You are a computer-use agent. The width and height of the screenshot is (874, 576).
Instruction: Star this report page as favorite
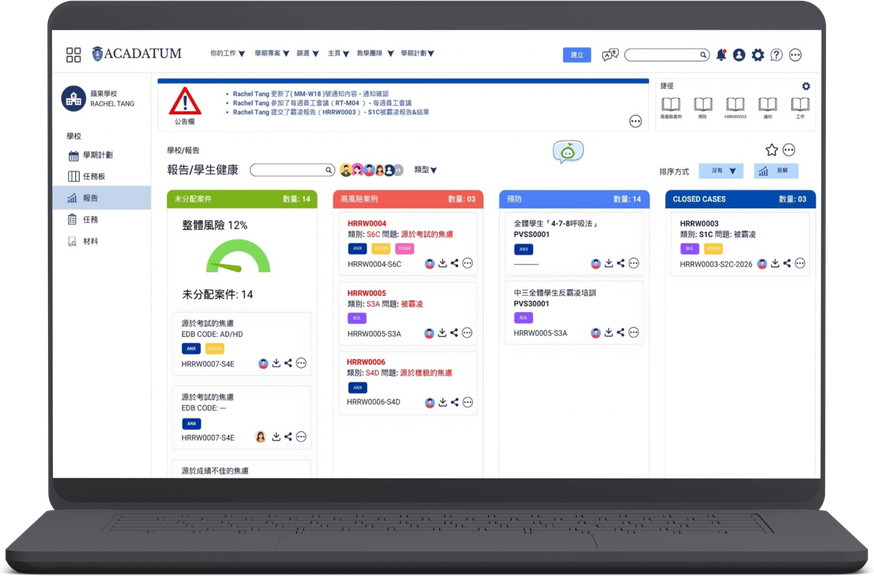tap(771, 150)
